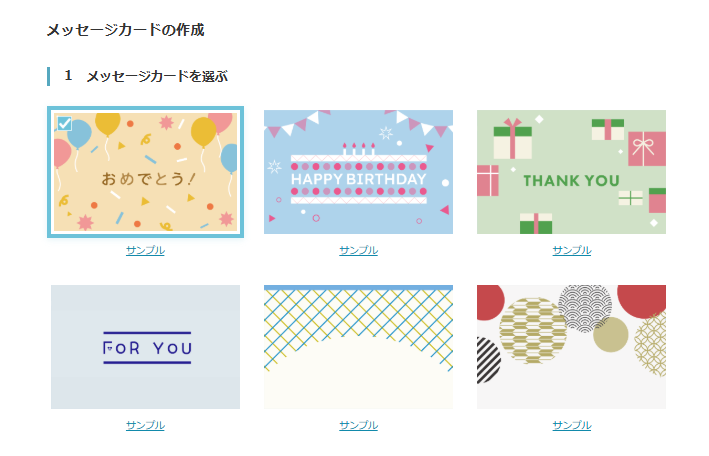Choose the blue and yellow lattice card

(358, 347)
